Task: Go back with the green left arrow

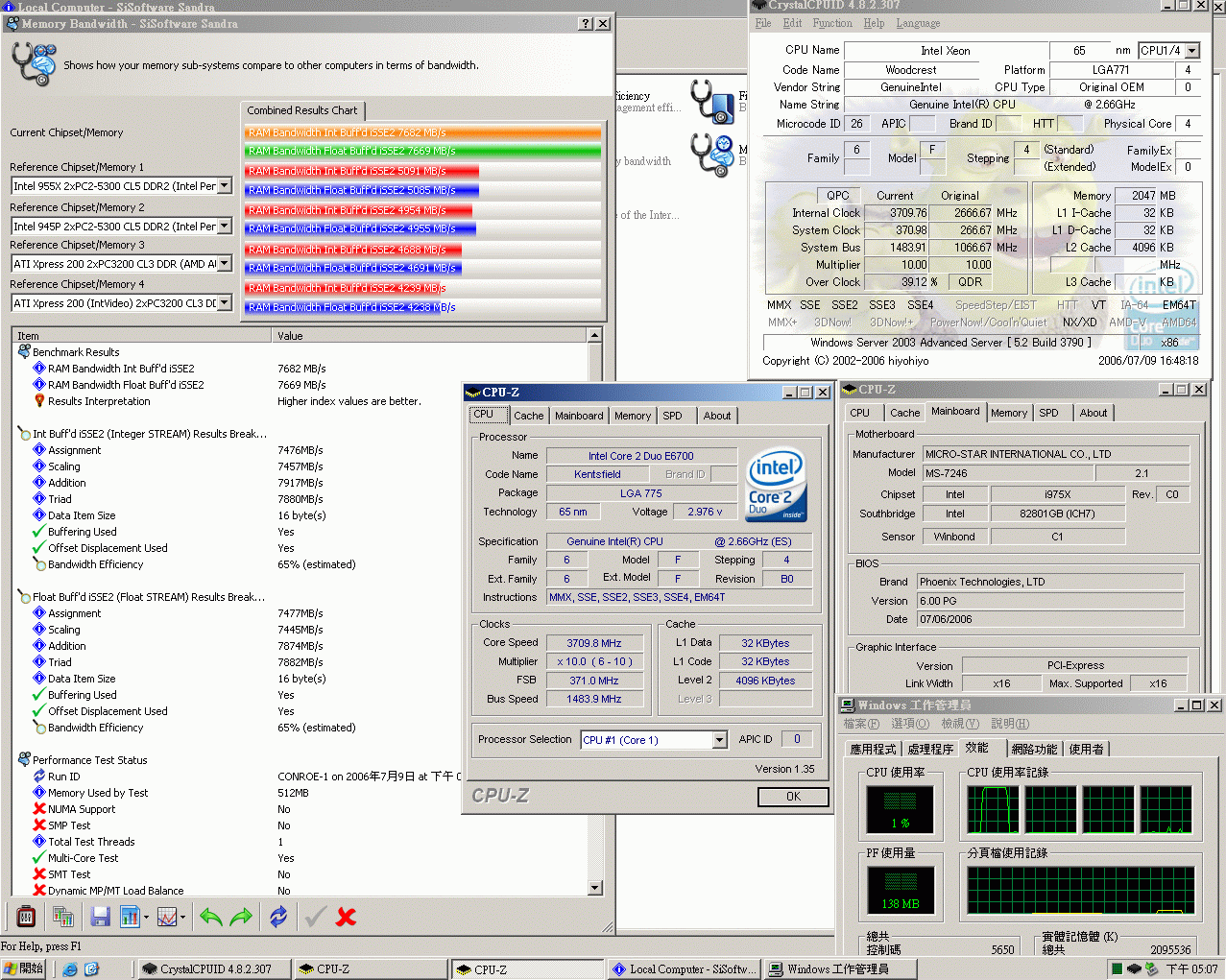Action: click(x=210, y=917)
